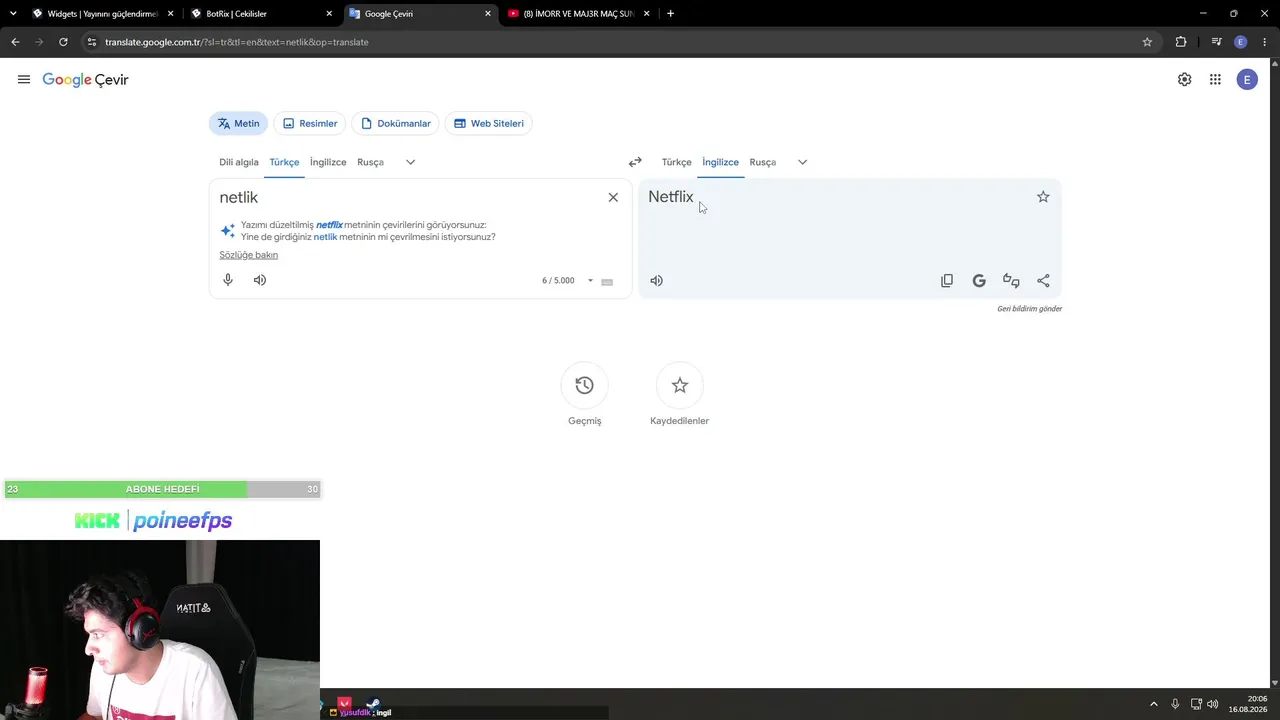This screenshot has height=720, width=1280.
Task: Focus the source text box containing 'netlik'
Action: coord(410,198)
